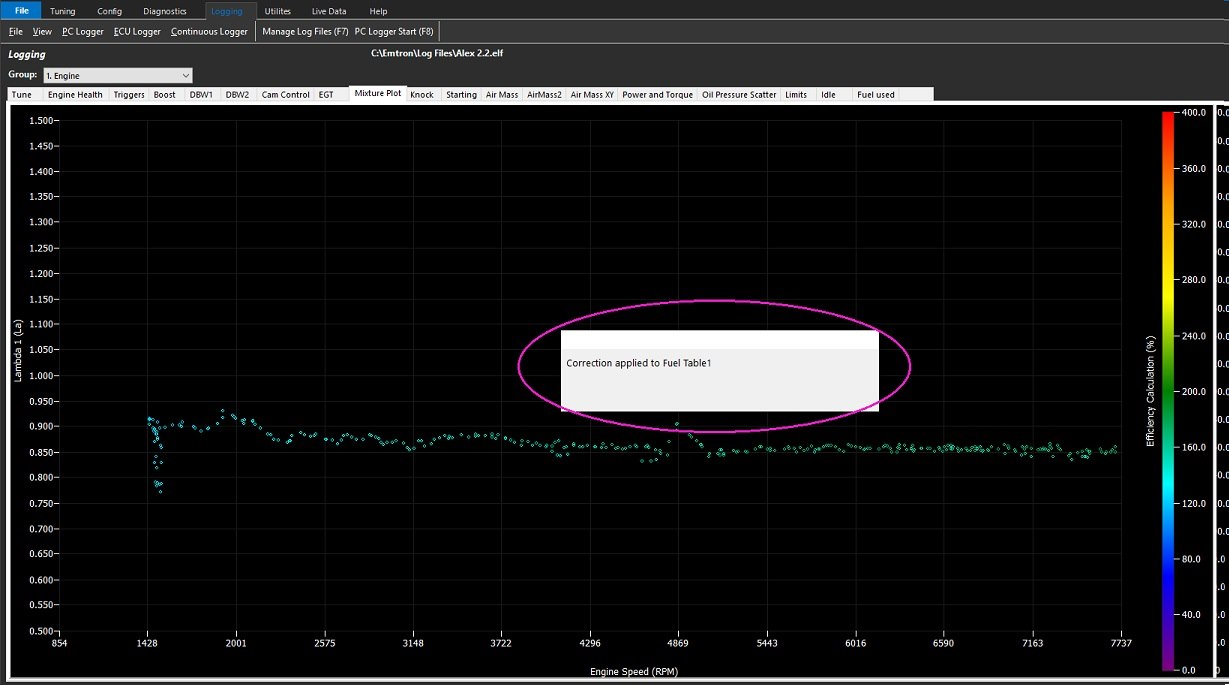This screenshot has width=1229, height=685.
Task: Open the Group dropdown showing 1. Engine
Action: (117, 75)
